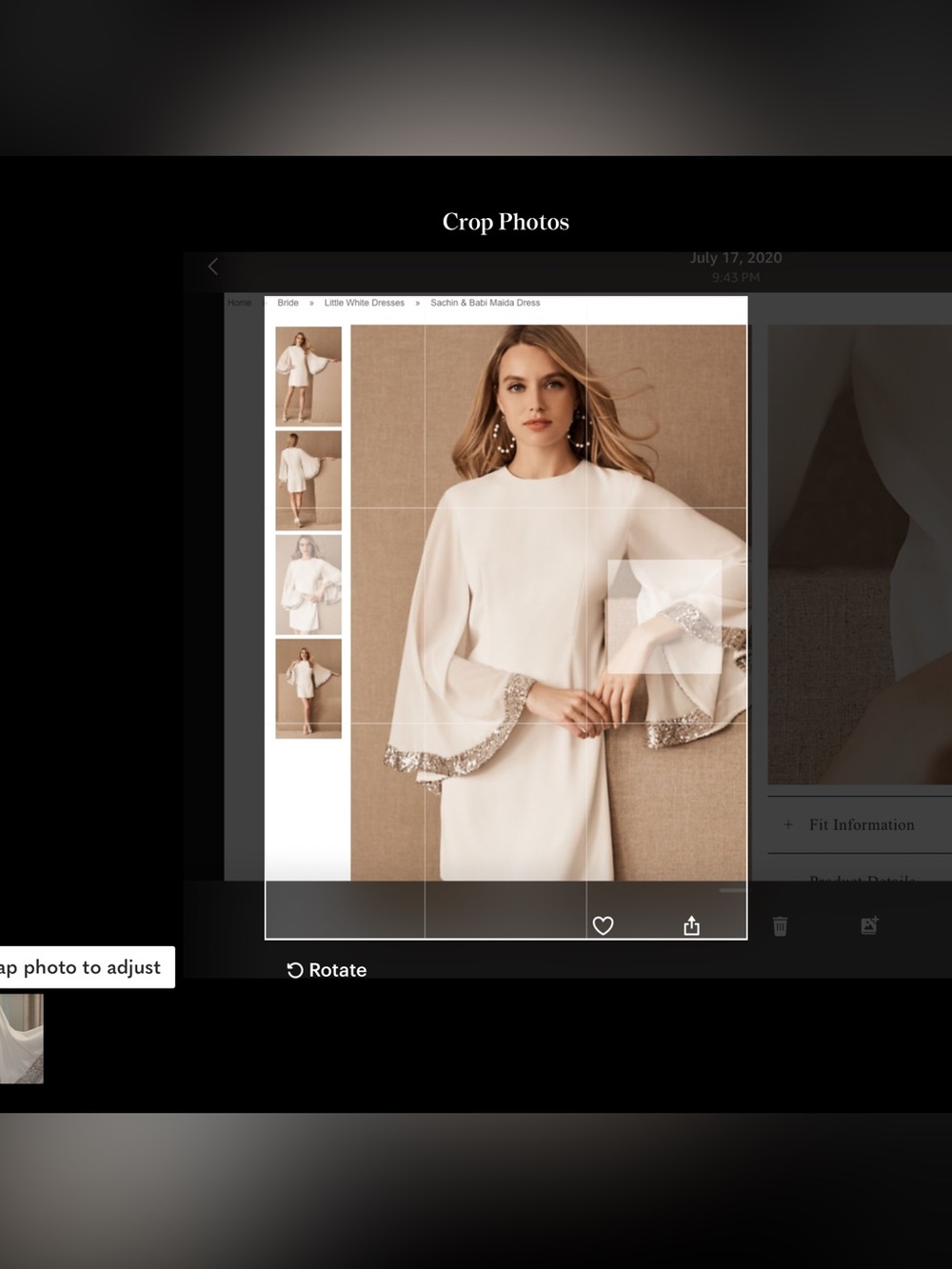The image size is (952, 1269).
Task: Select the fourth dress thumbnail, full length
Action: tap(308, 688)
